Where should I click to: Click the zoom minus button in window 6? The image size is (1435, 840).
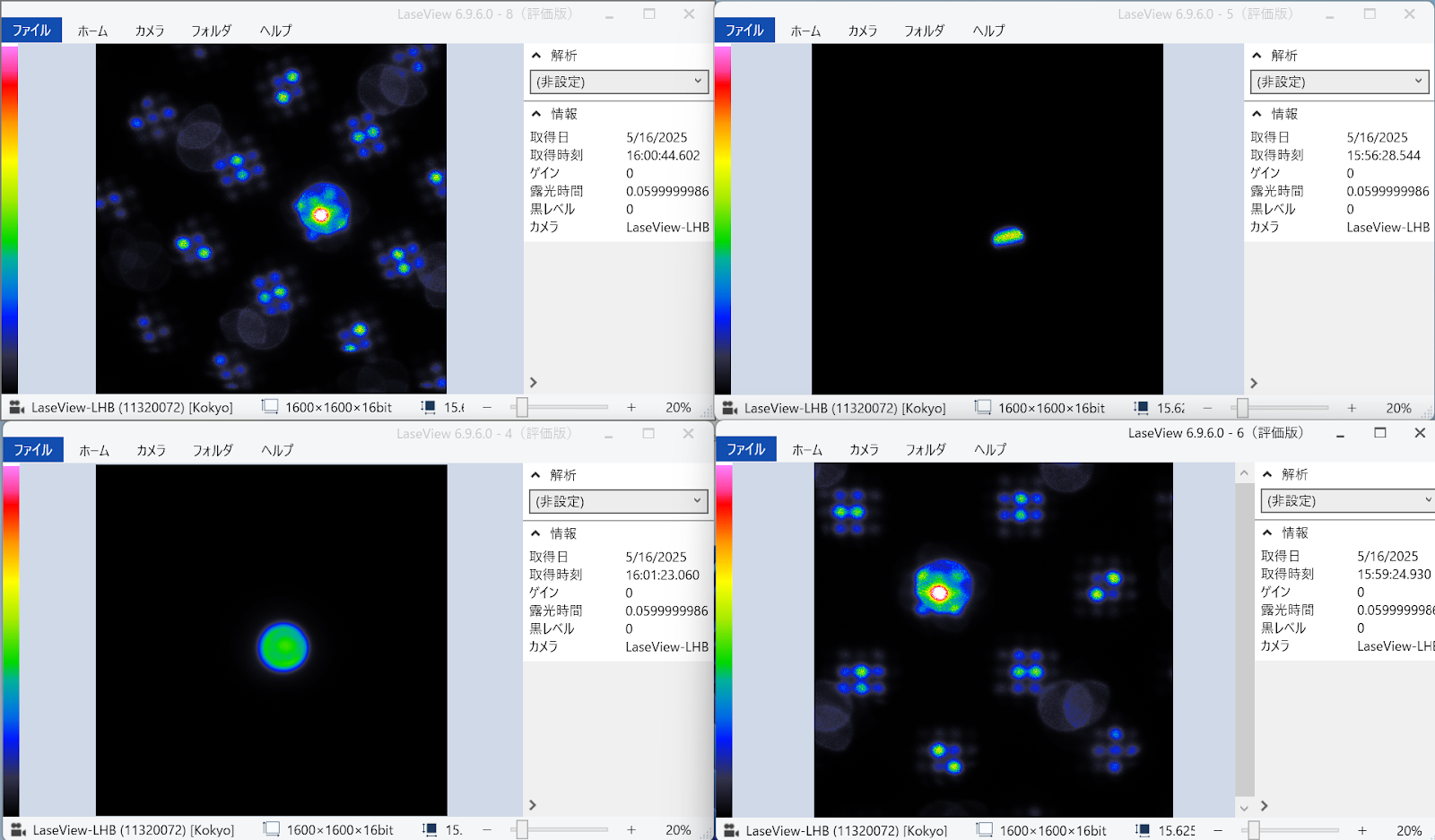pos(1218,830)
